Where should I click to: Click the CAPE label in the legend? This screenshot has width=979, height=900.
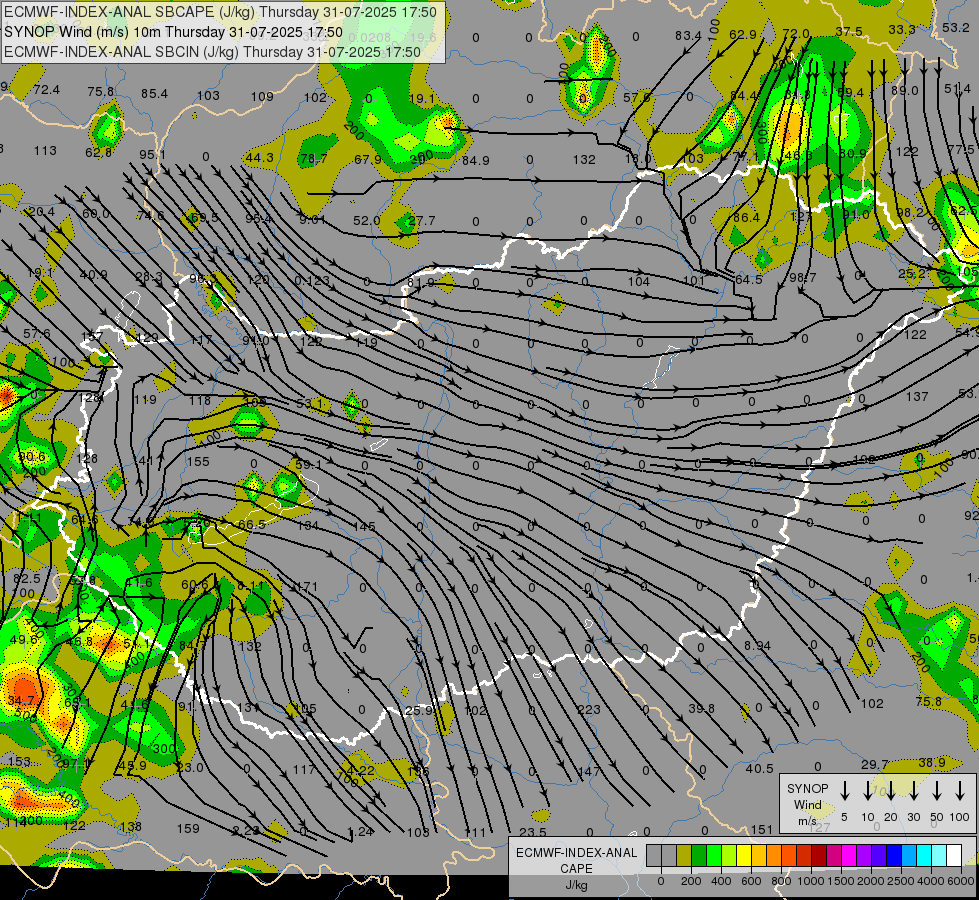click(x=576, y=868)
